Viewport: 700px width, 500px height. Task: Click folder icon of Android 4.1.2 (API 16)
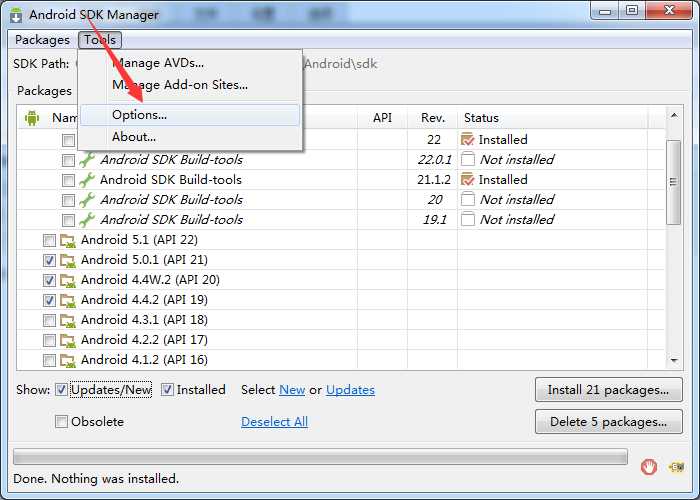coord(68,361)
